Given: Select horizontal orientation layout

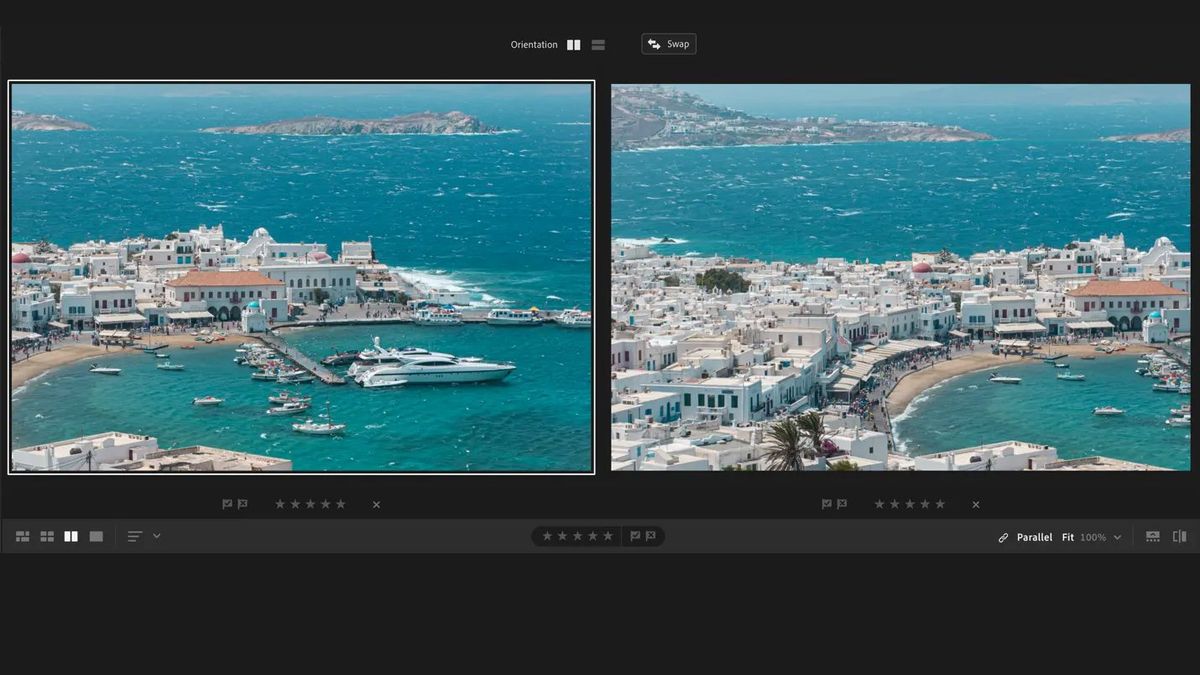Looking at the screenshot, I should click(598, 44).
